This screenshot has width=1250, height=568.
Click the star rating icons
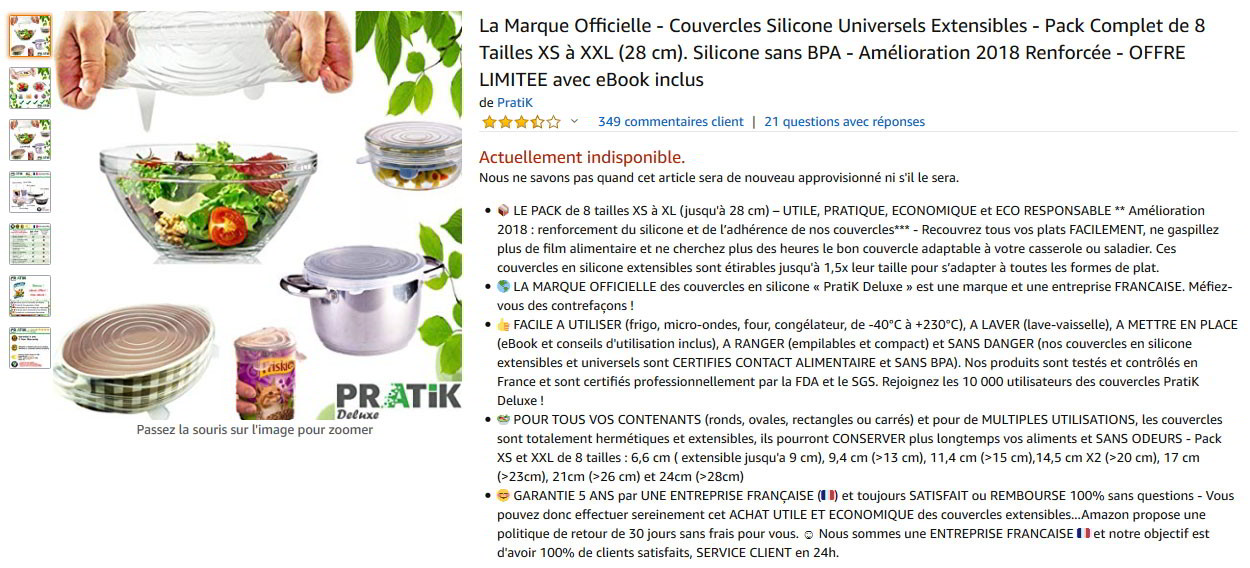pos(521,122)
